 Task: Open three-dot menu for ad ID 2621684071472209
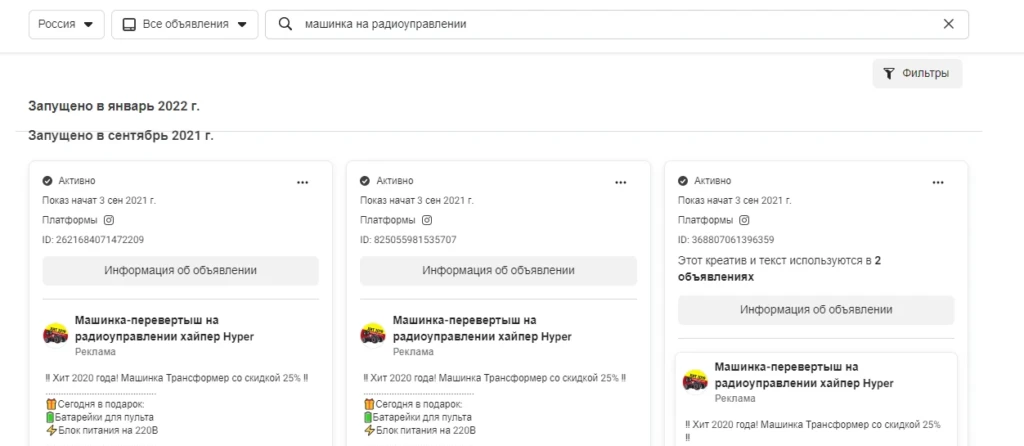point(302,182)
